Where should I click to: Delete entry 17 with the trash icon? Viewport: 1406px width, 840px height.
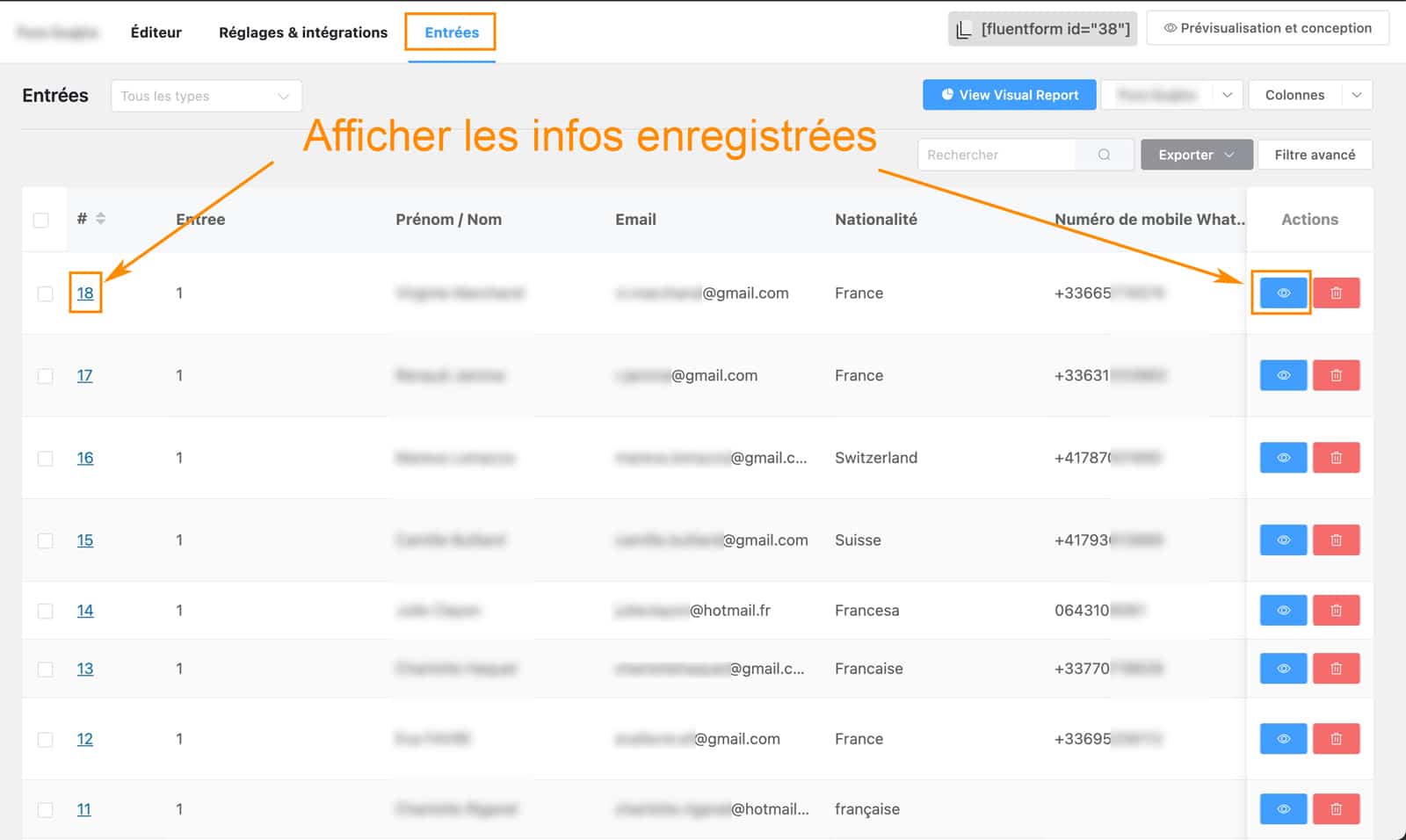pos(1336,375)
